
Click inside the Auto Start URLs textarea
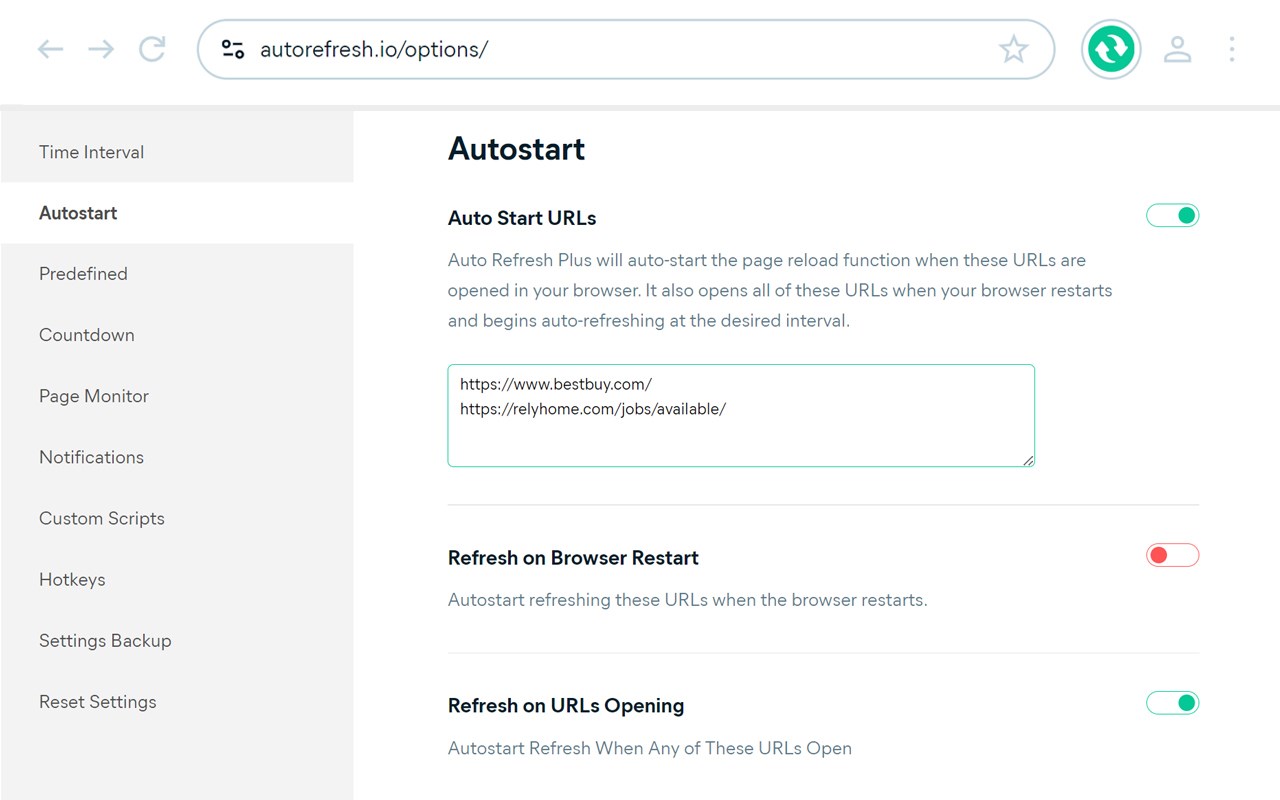click(x=740, y=436)
